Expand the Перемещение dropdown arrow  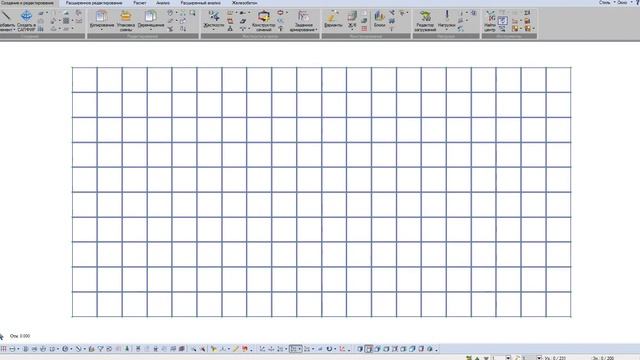click(x=151, y=30)
